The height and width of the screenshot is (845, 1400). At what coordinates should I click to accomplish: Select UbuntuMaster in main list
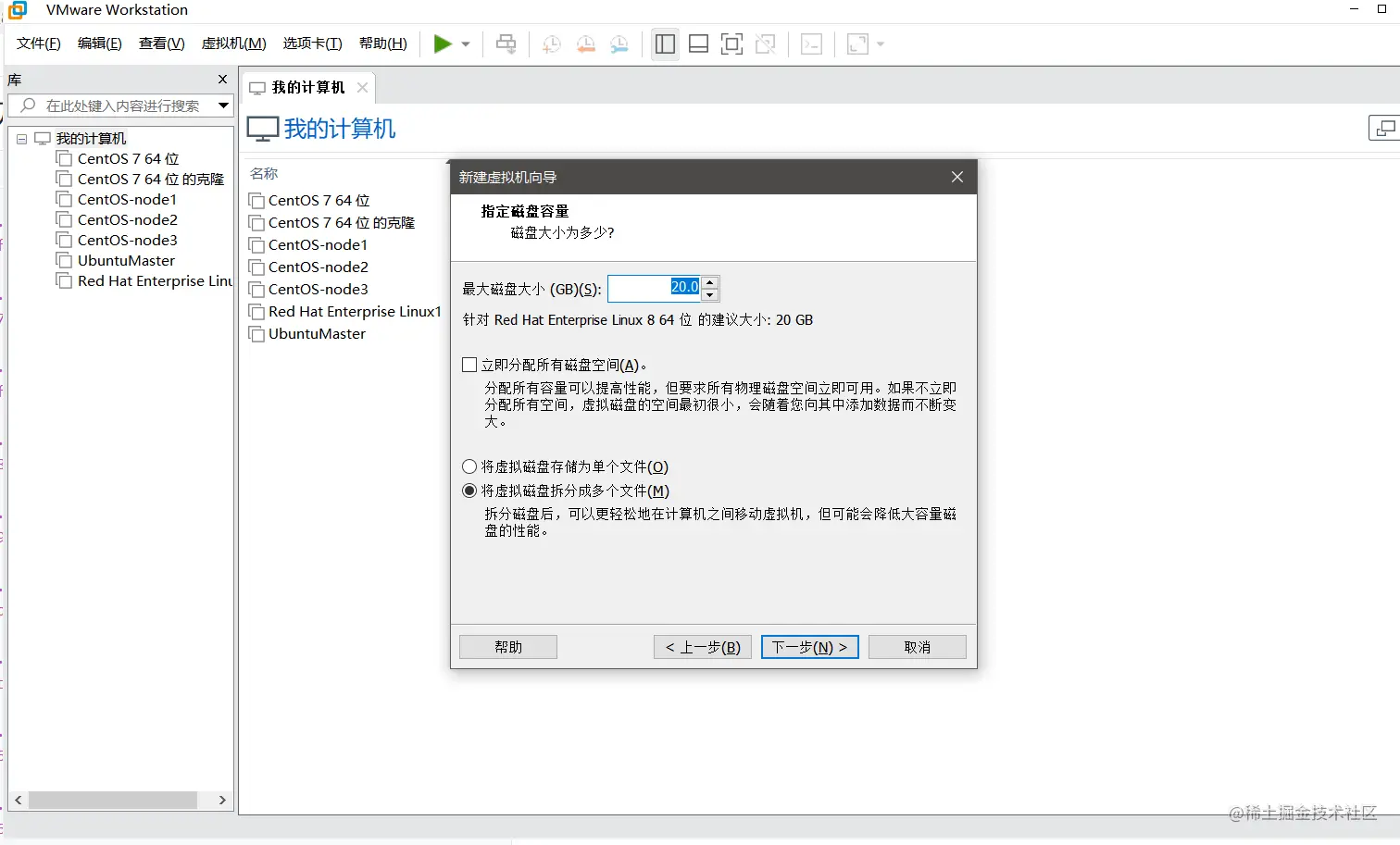pos(317,334)
